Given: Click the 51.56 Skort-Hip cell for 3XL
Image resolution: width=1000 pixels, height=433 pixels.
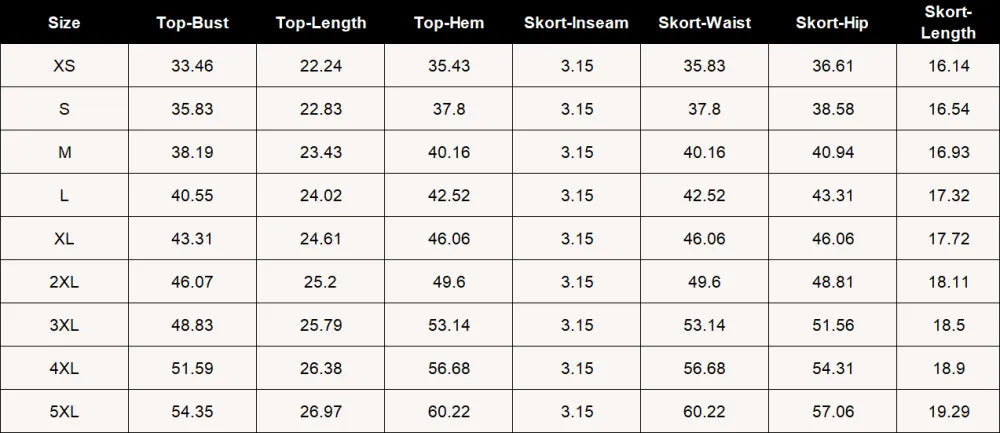Looking at the screenshot, I should (x=832, y=325).
